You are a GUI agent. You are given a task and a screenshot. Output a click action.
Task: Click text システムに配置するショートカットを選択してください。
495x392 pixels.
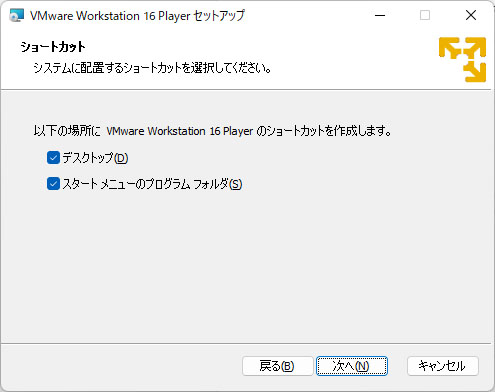click(x=152, y=68)
